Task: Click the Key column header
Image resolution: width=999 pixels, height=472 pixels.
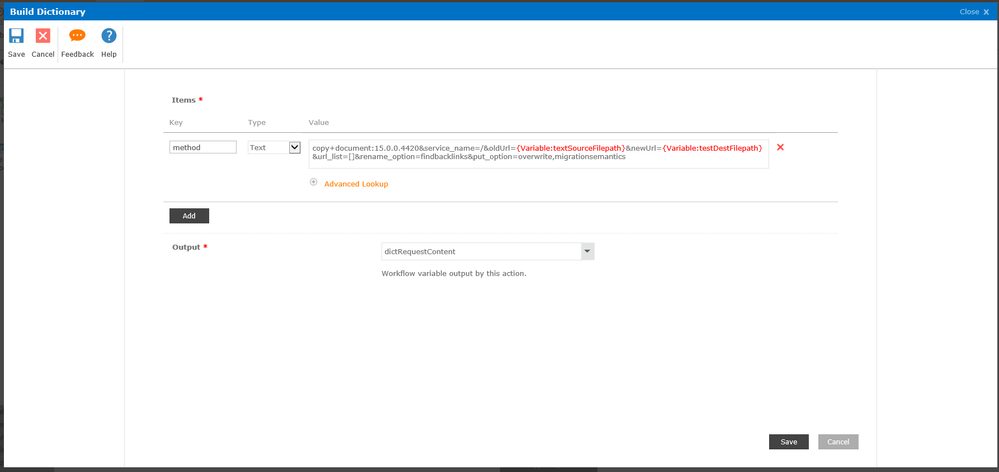Action: [176, 122]
